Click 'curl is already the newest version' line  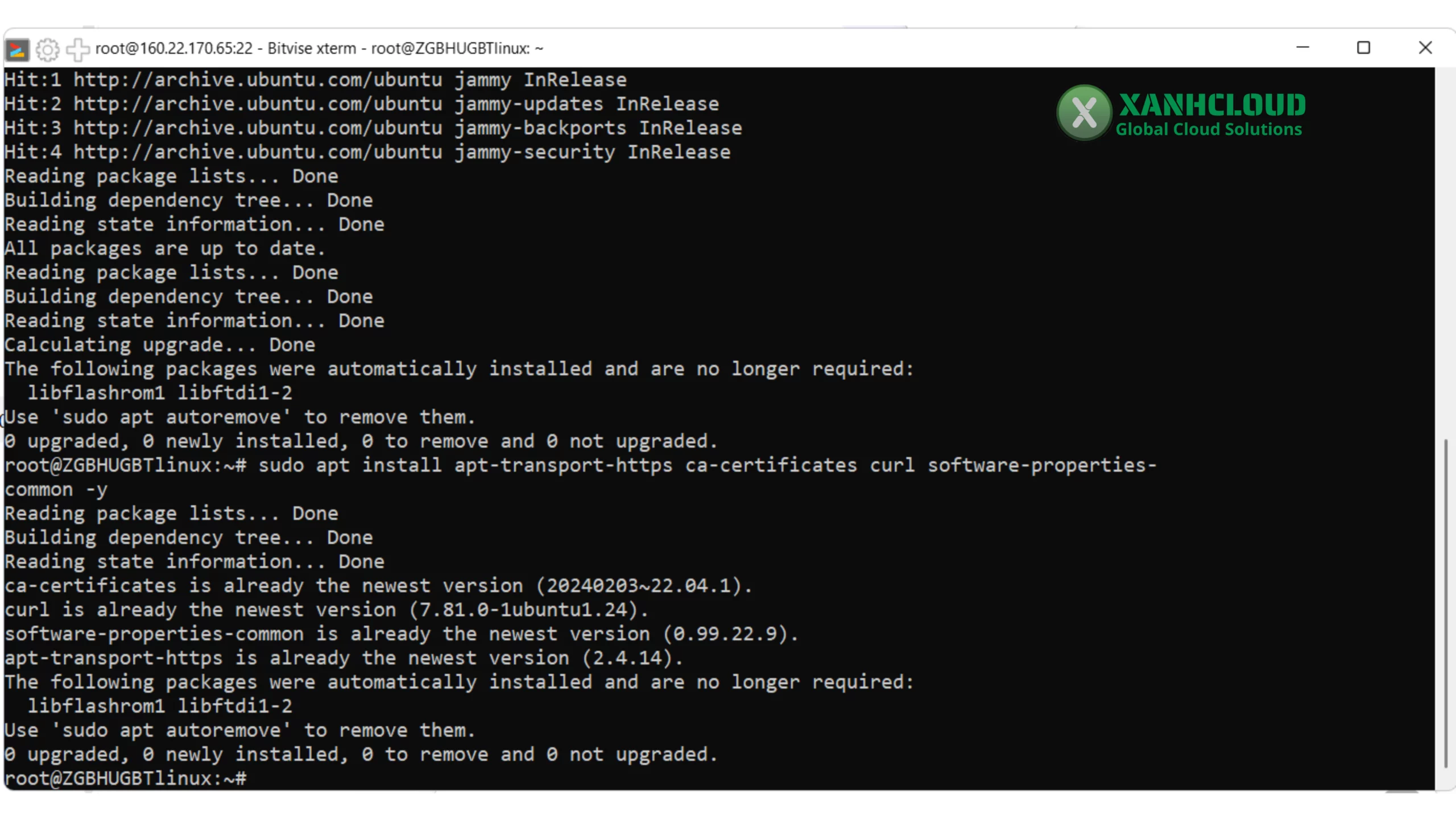pyautogui.click(x=327, y=610)
